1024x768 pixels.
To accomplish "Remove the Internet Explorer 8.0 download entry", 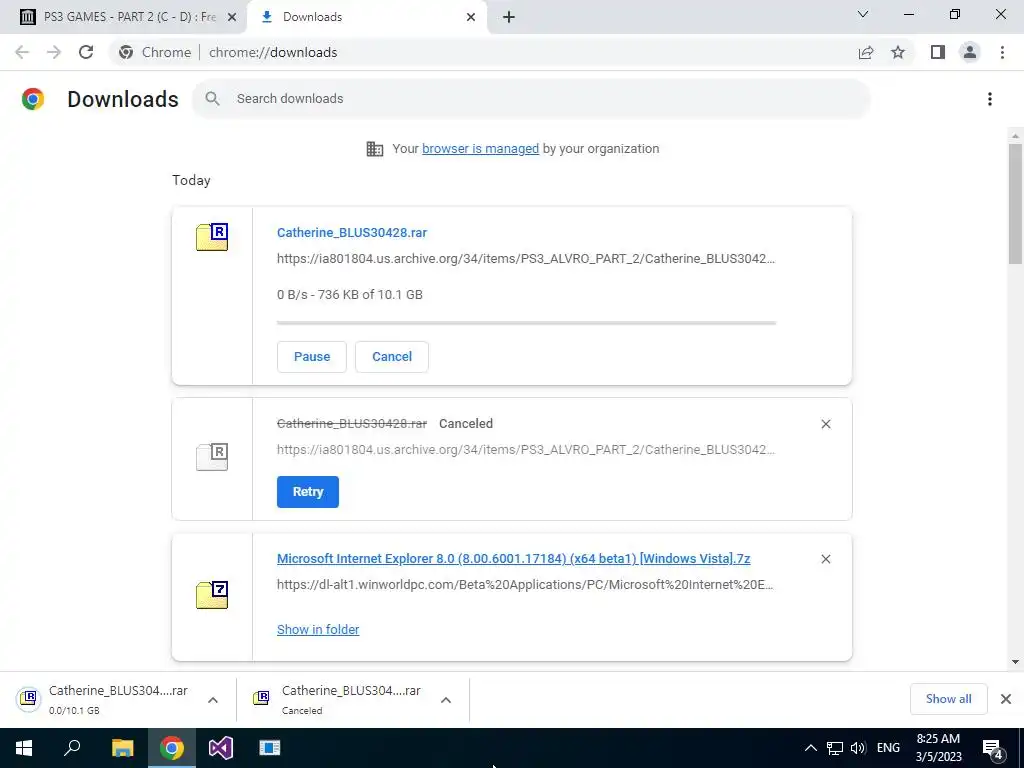I will (x=826, y=559).
